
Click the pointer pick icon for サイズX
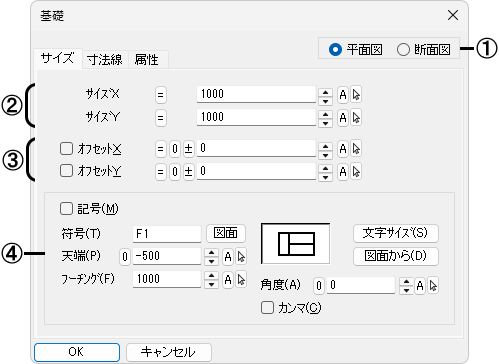356,95
